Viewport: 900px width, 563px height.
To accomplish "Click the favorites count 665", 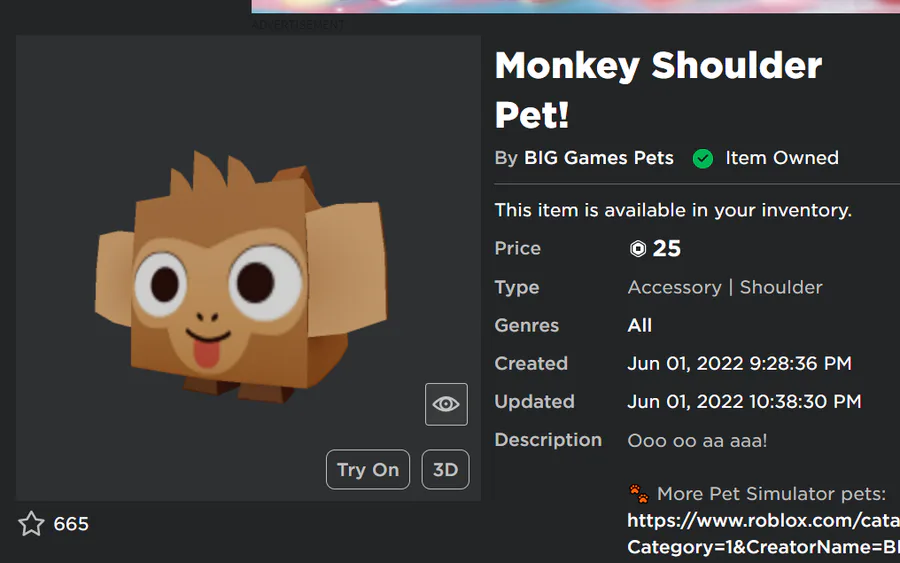I will 71,524.
